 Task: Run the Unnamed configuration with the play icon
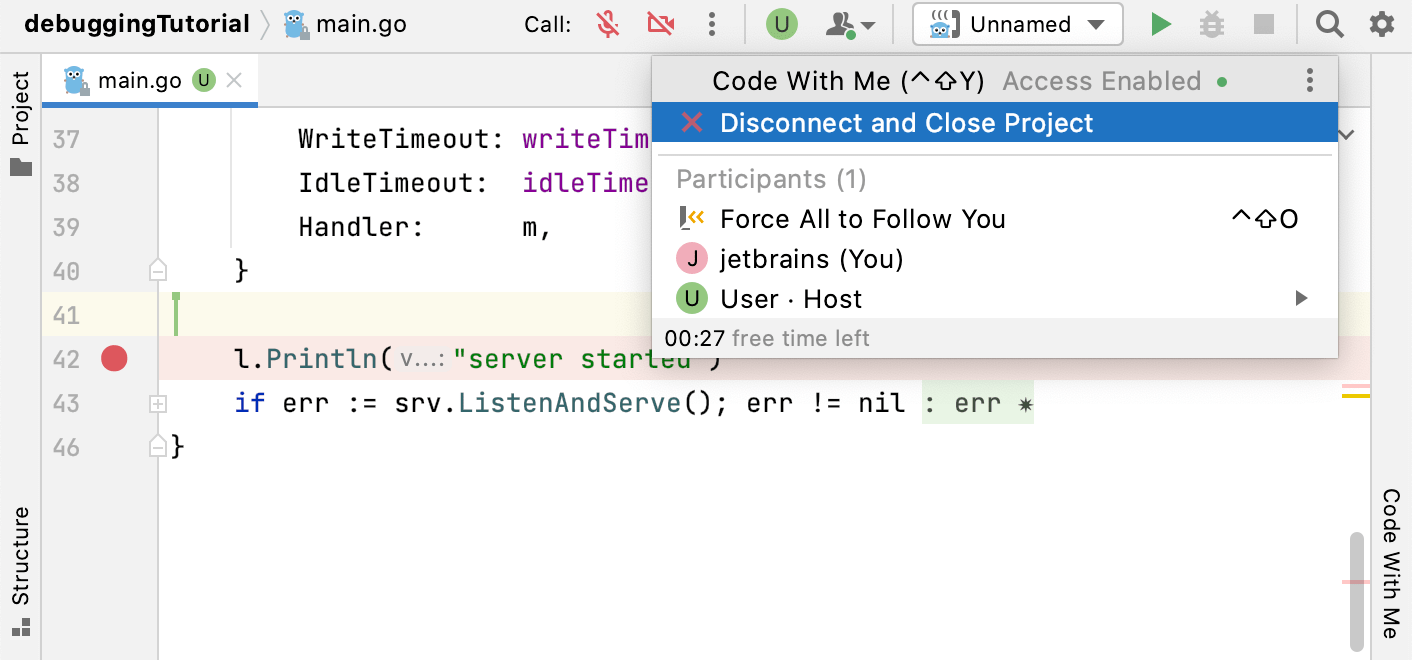coord(1160,24)
